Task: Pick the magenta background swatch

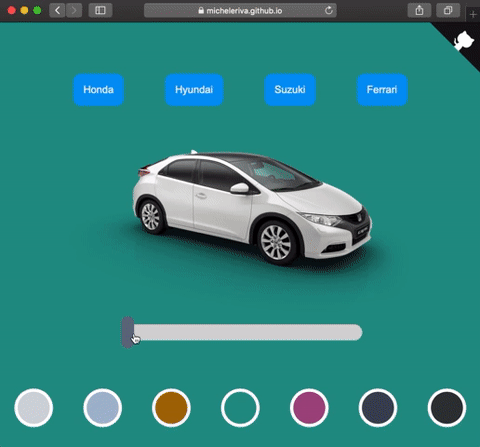Action: pos(309,408)
